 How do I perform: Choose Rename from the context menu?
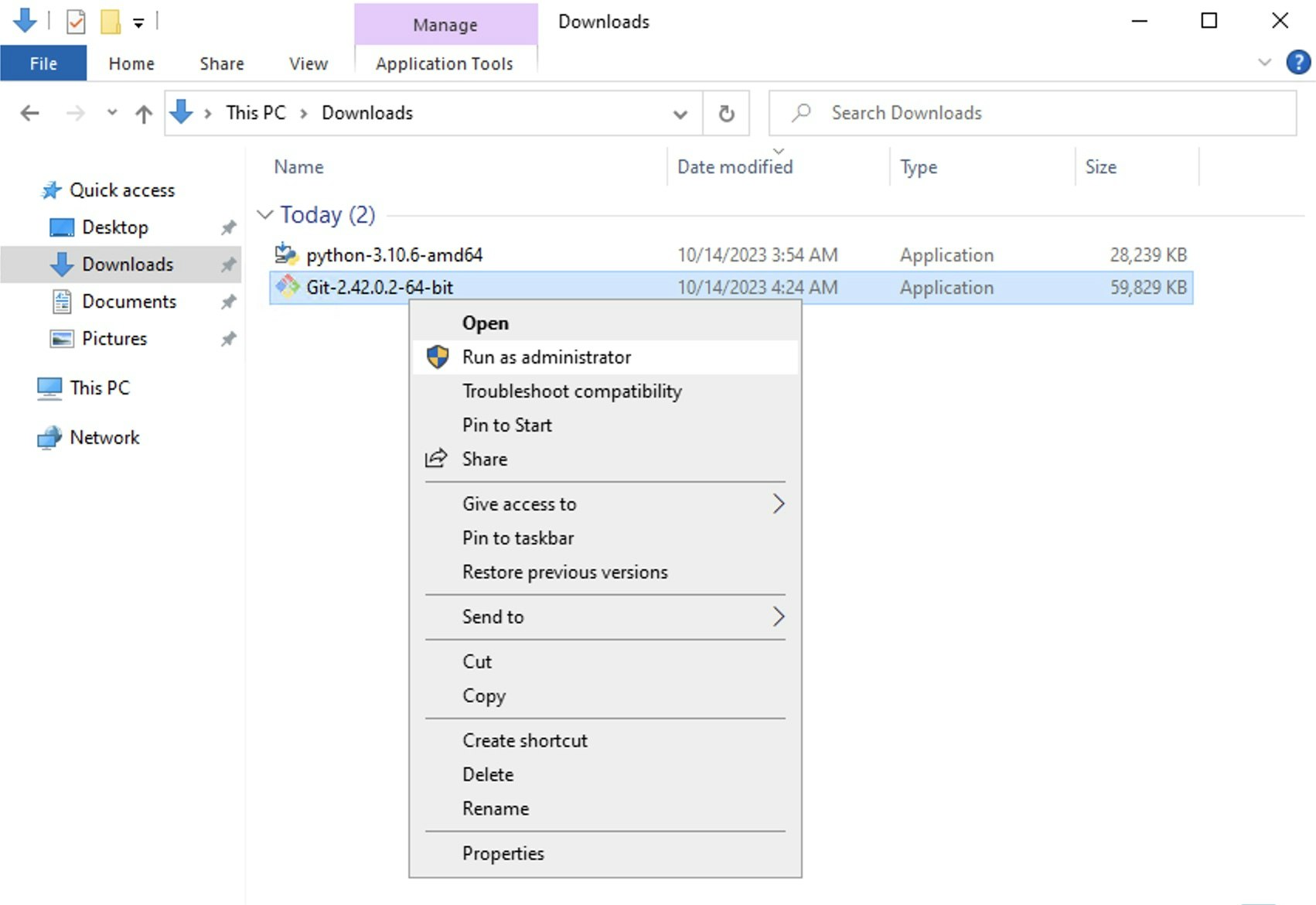605,809
